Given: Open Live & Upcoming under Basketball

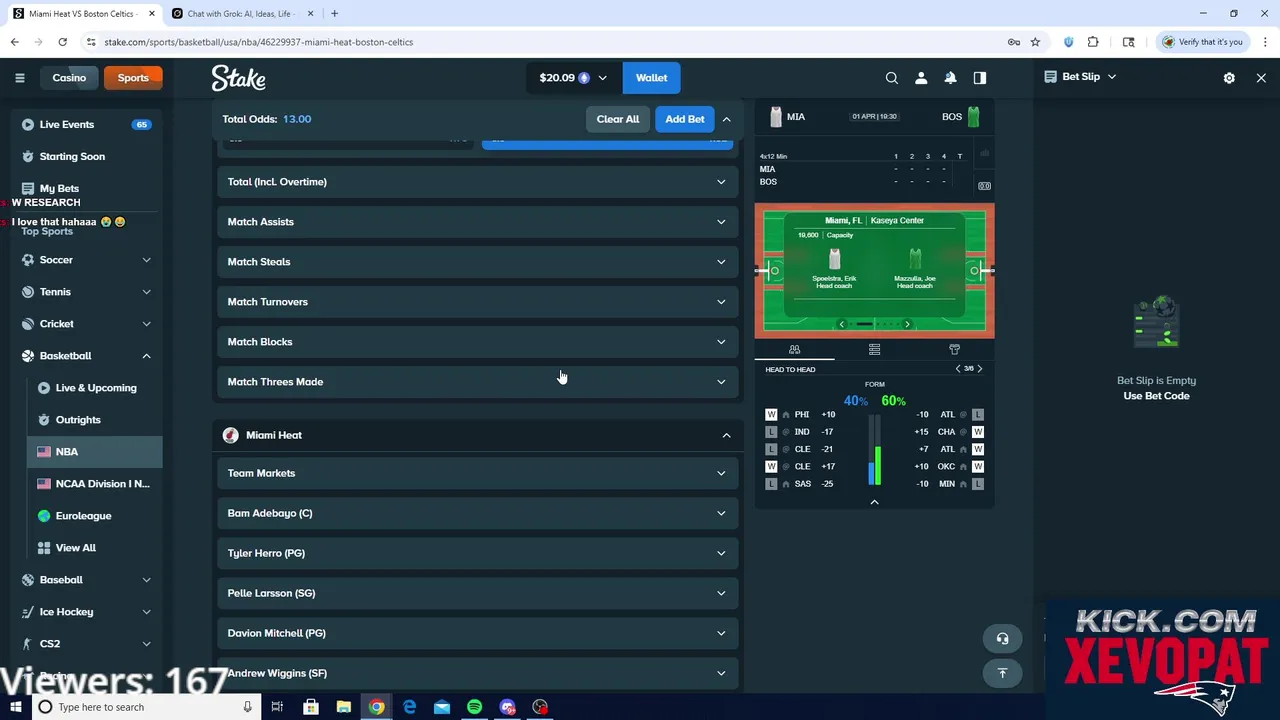Looking at the screenshot, I should [x=95, y=388].
